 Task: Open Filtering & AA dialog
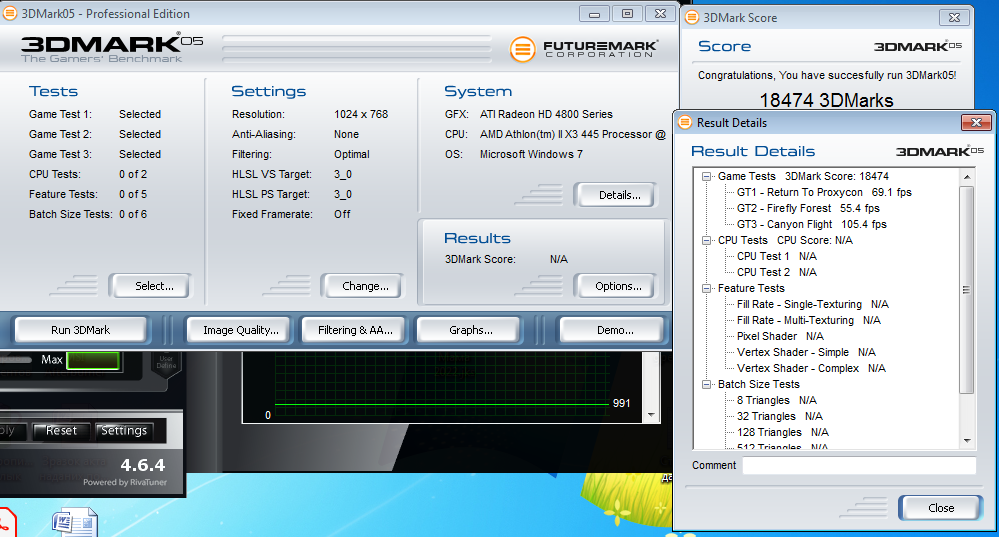point(355,330)
